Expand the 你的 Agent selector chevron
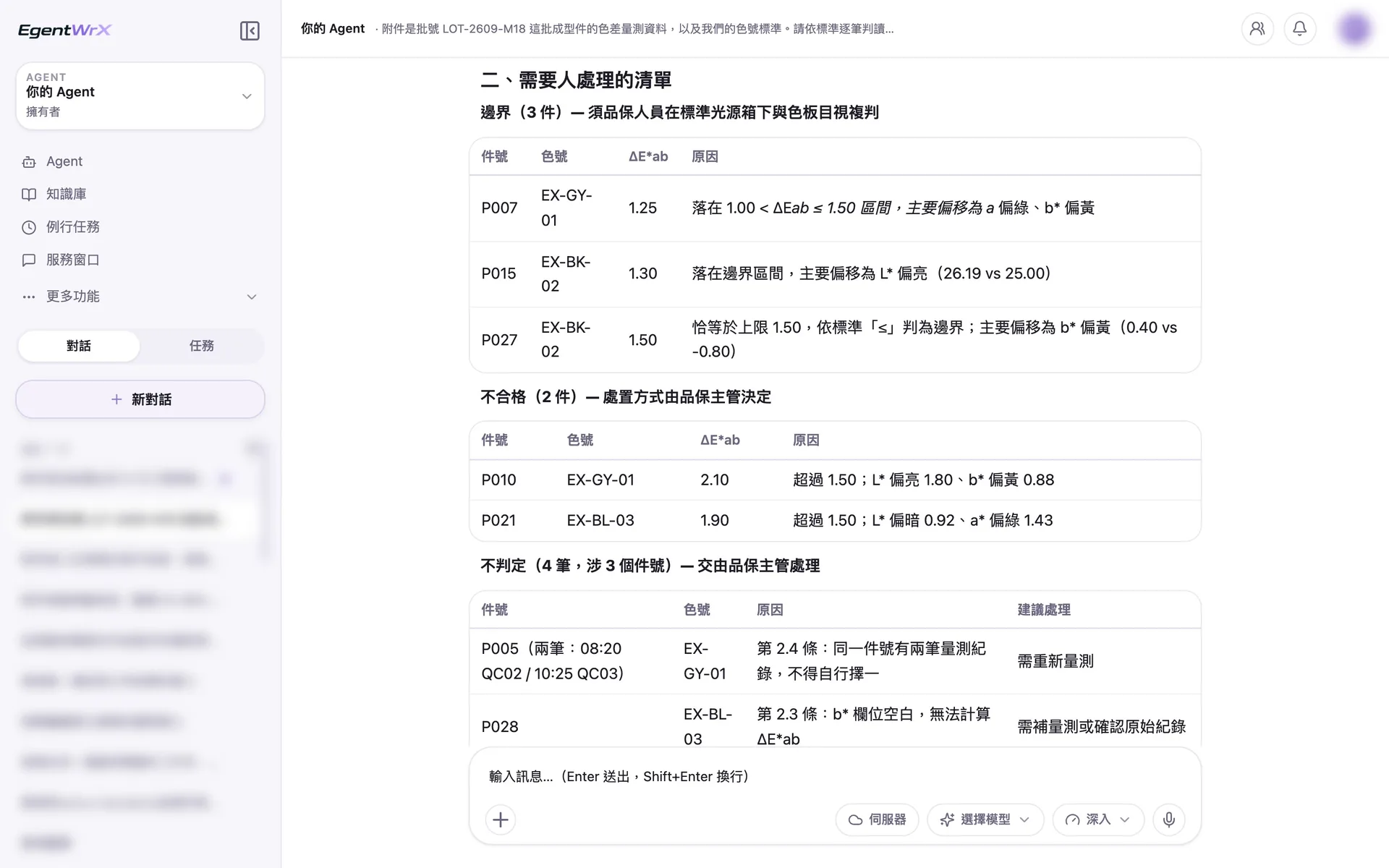This screenshot has height=868, width=1389. (247, 96)
